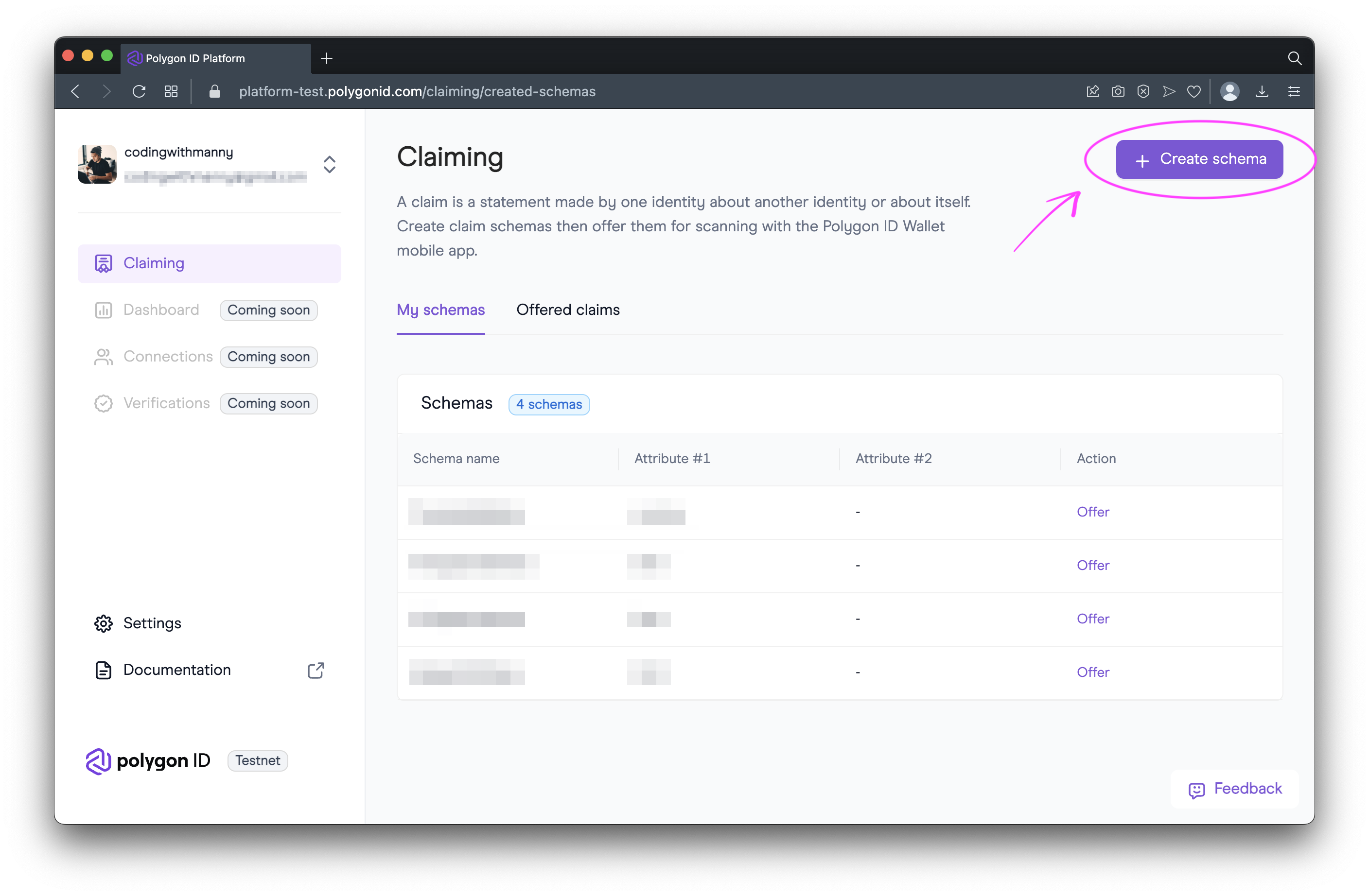Click the address bar URL field
This screenshot has width=1369, height=896.
tap(417, 91)
